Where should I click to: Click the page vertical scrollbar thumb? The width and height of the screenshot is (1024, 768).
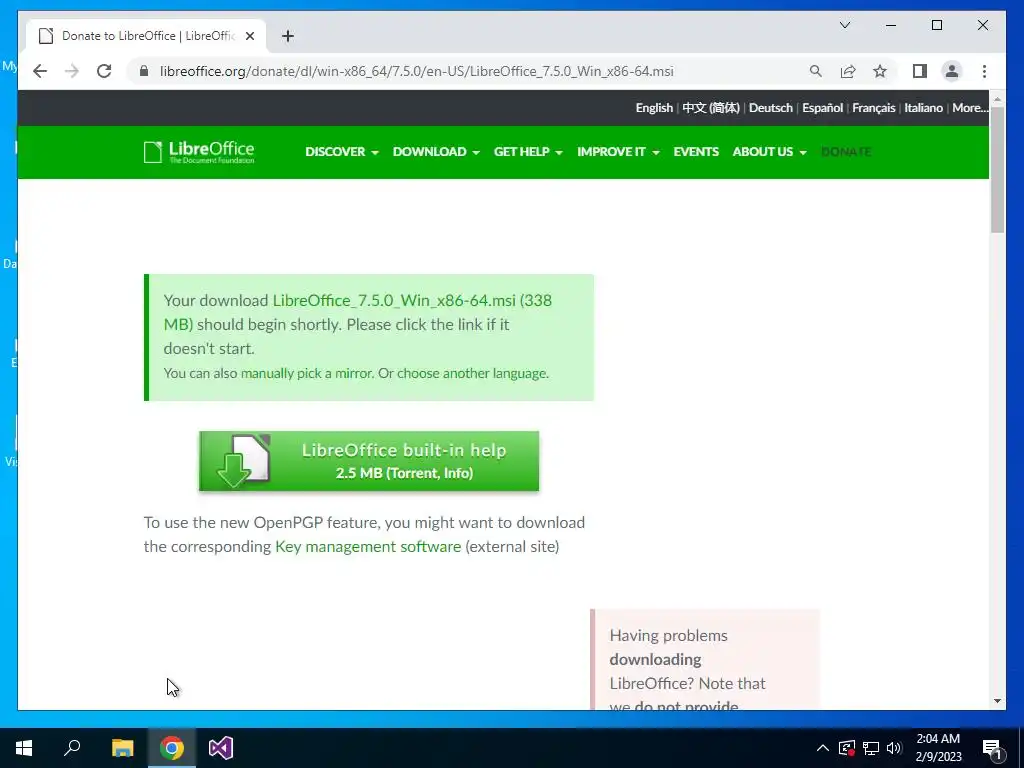[x=997, y=170]
